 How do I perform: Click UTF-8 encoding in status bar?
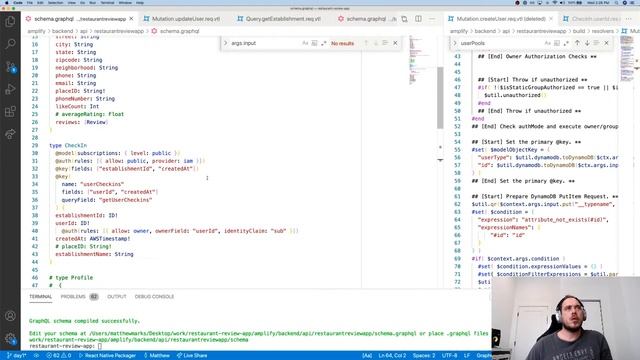click(x=449, y=356)
